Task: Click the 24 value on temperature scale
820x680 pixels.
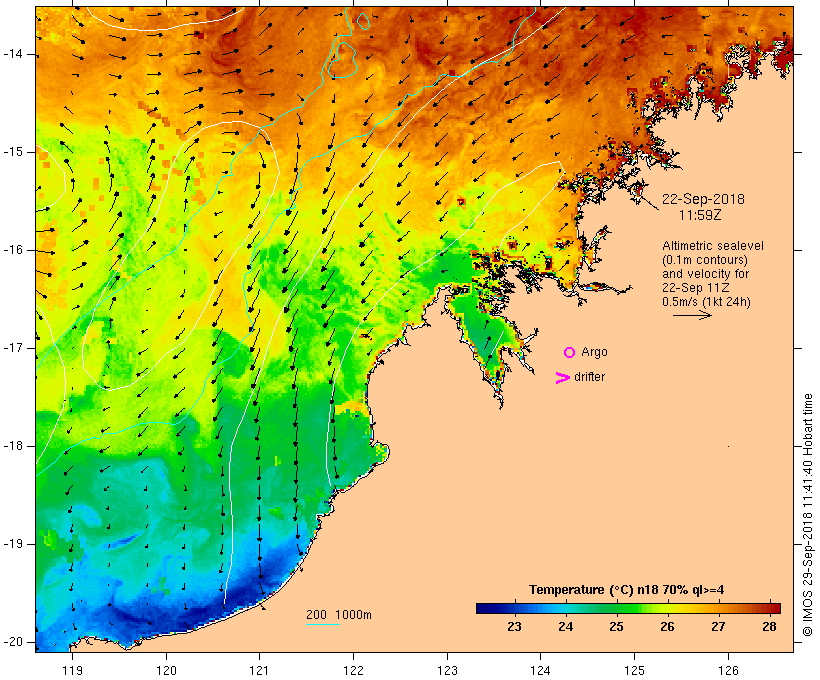Action: (x=565, y=627)
